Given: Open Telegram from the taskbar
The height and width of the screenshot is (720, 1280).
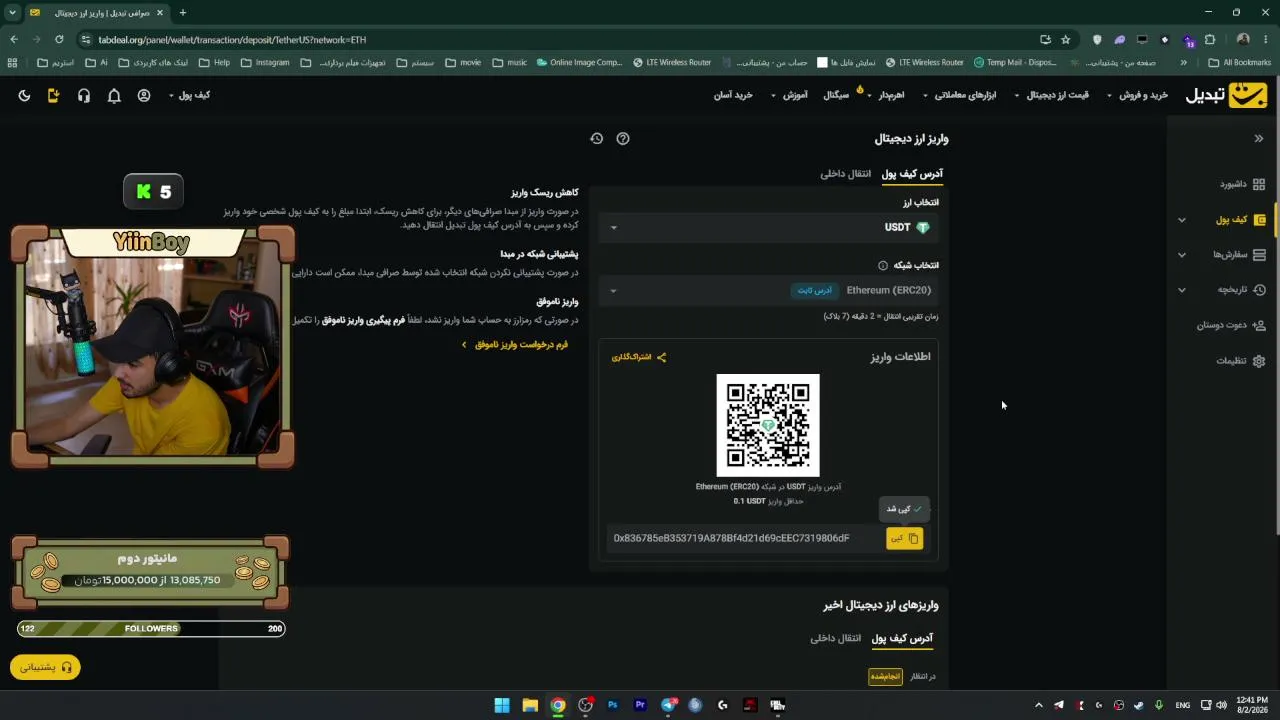Looking at the screenshot, I should coord(668,705).
